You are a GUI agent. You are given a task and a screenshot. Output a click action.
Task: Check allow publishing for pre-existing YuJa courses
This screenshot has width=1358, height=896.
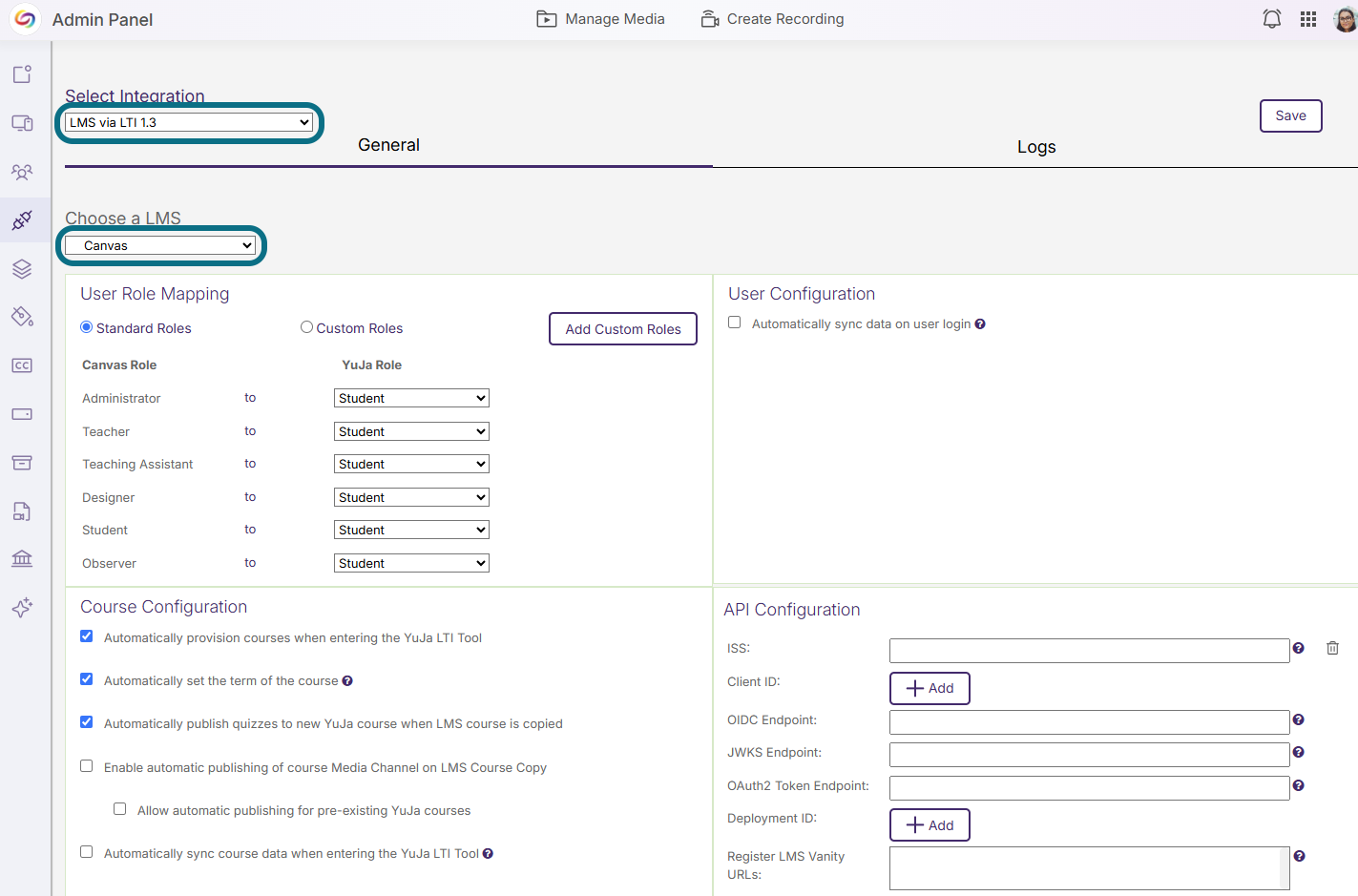tap(120, 809)
